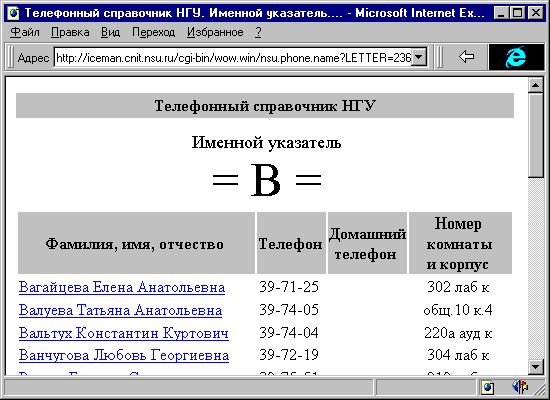Click the vertical scrollbar down arrow
Viewport: 550px width, 400px height.
pos(536,367)
